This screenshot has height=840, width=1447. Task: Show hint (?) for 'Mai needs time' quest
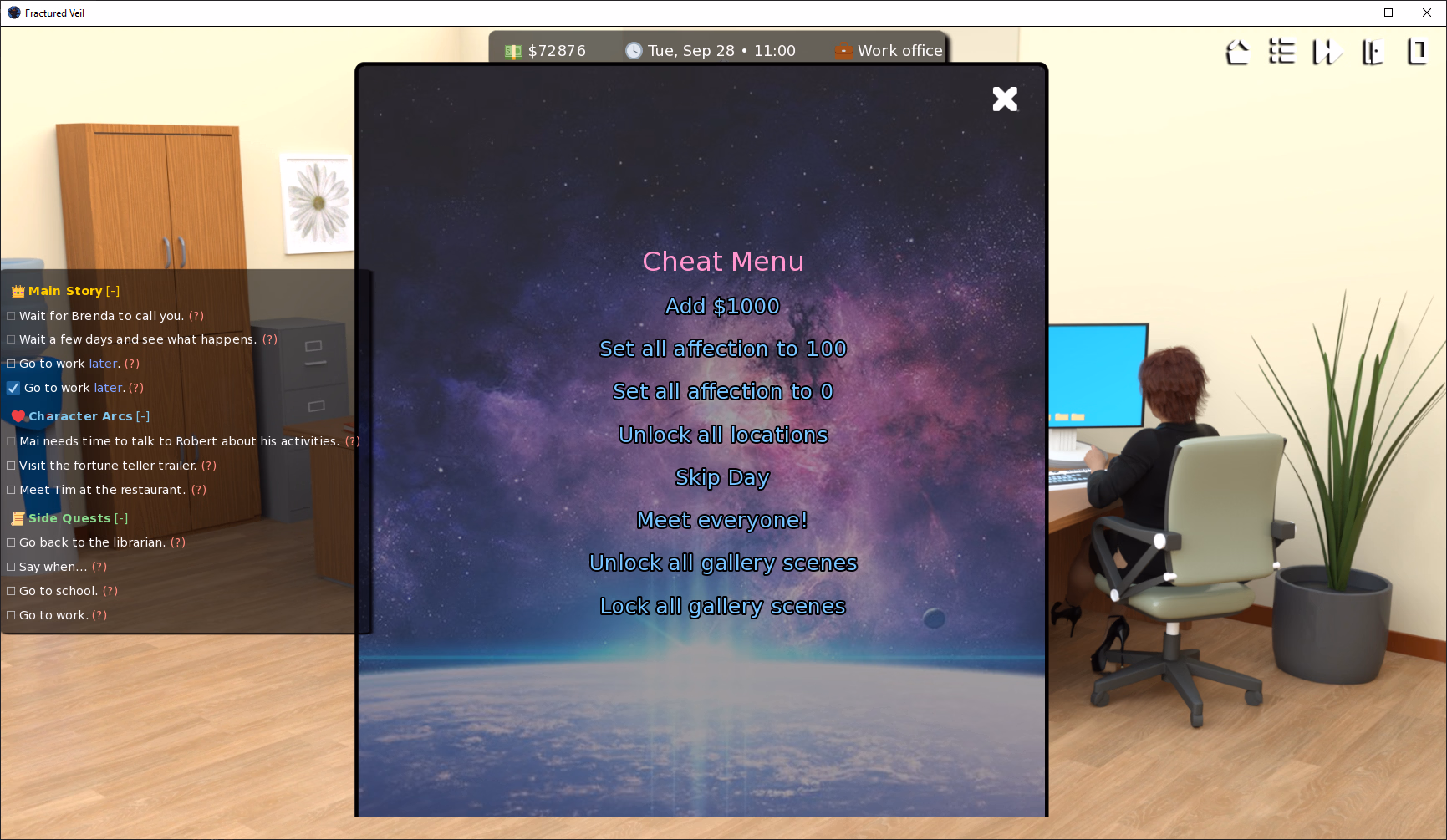353,441
